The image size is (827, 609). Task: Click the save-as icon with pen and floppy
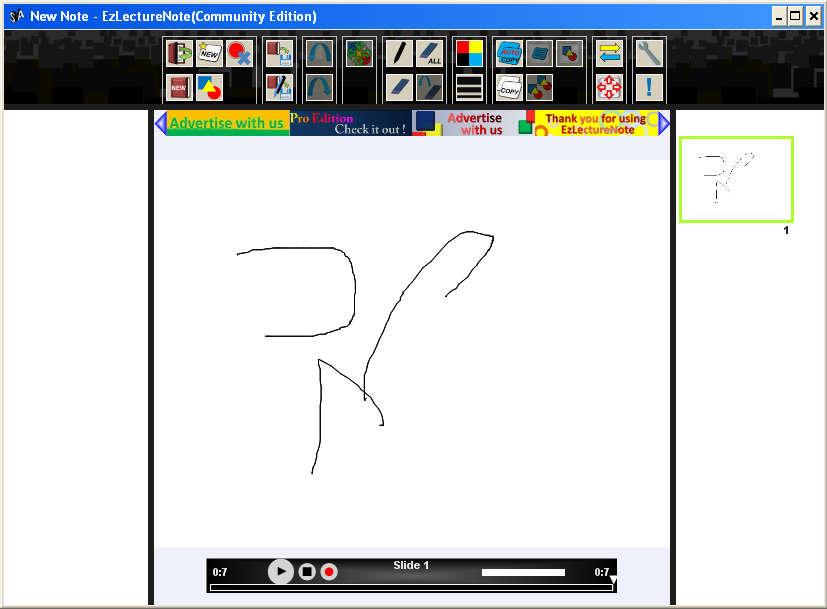coord(280,87)
